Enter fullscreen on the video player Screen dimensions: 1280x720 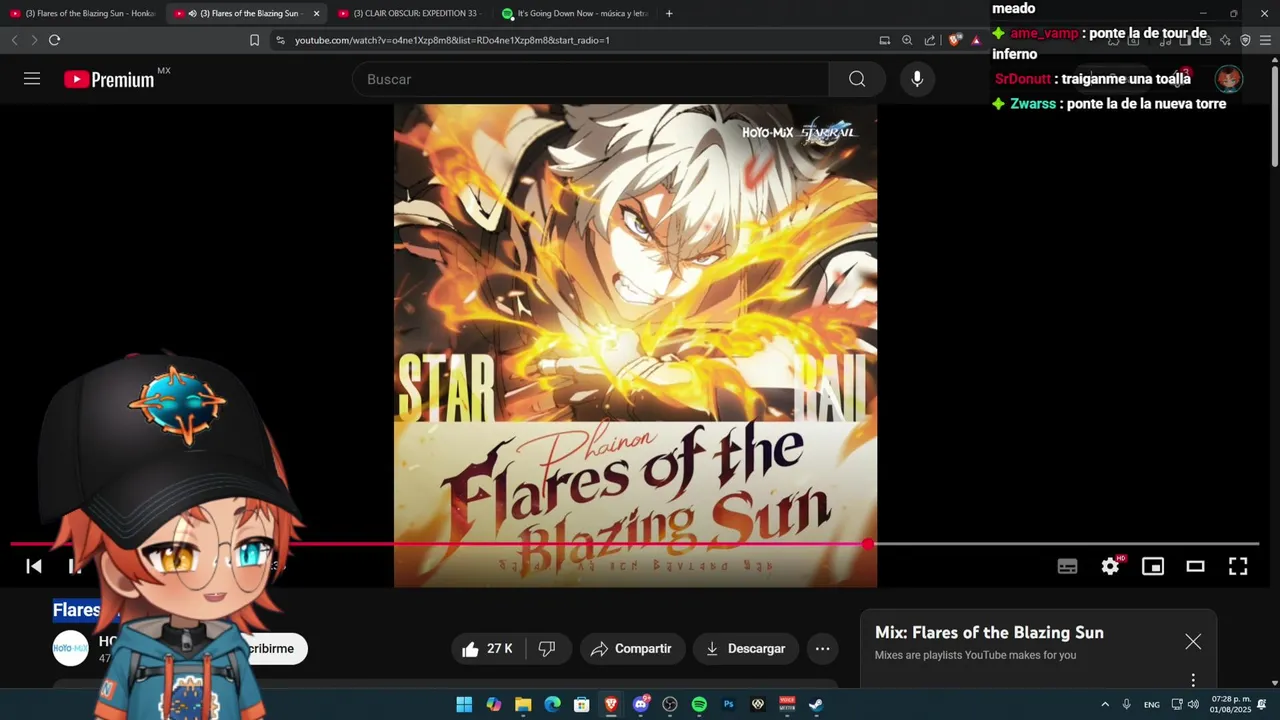[x=1238, y=566]
